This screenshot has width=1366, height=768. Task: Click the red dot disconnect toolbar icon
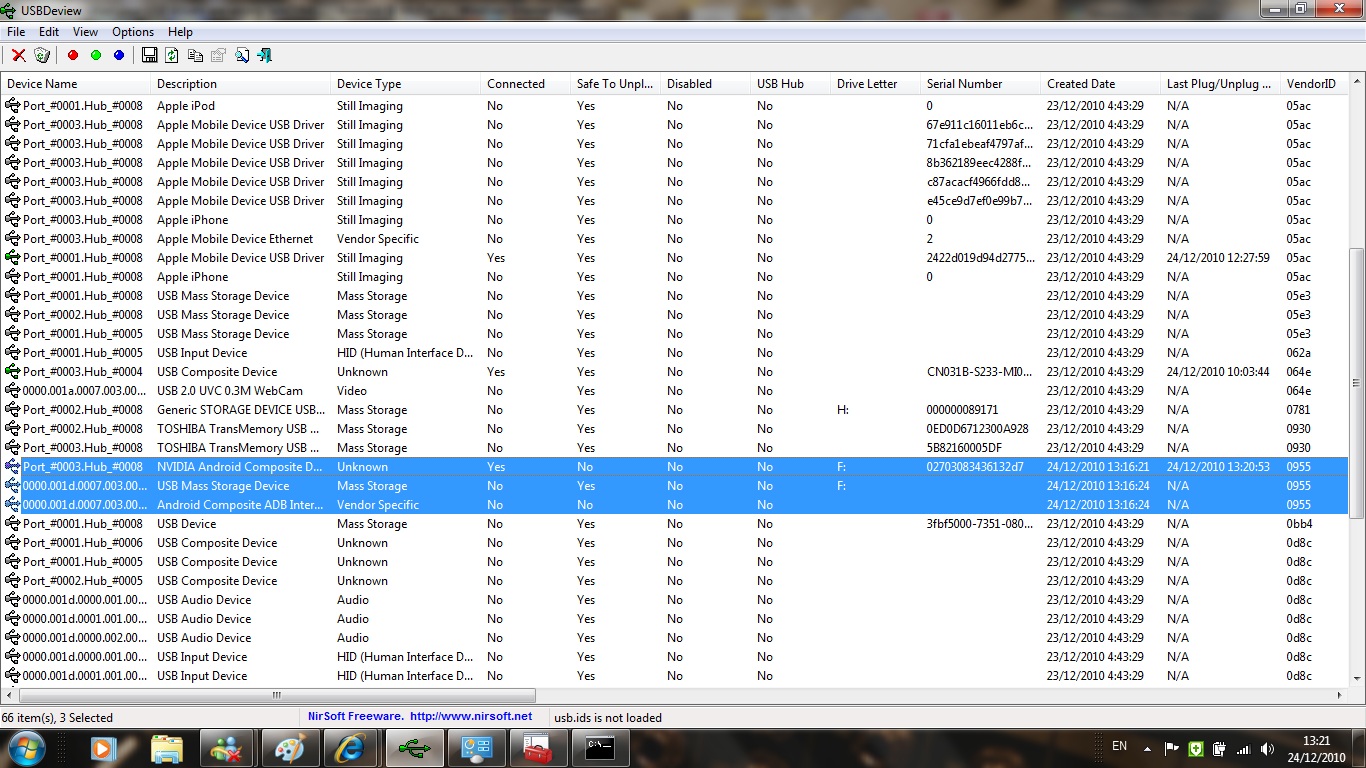(73, 56)
